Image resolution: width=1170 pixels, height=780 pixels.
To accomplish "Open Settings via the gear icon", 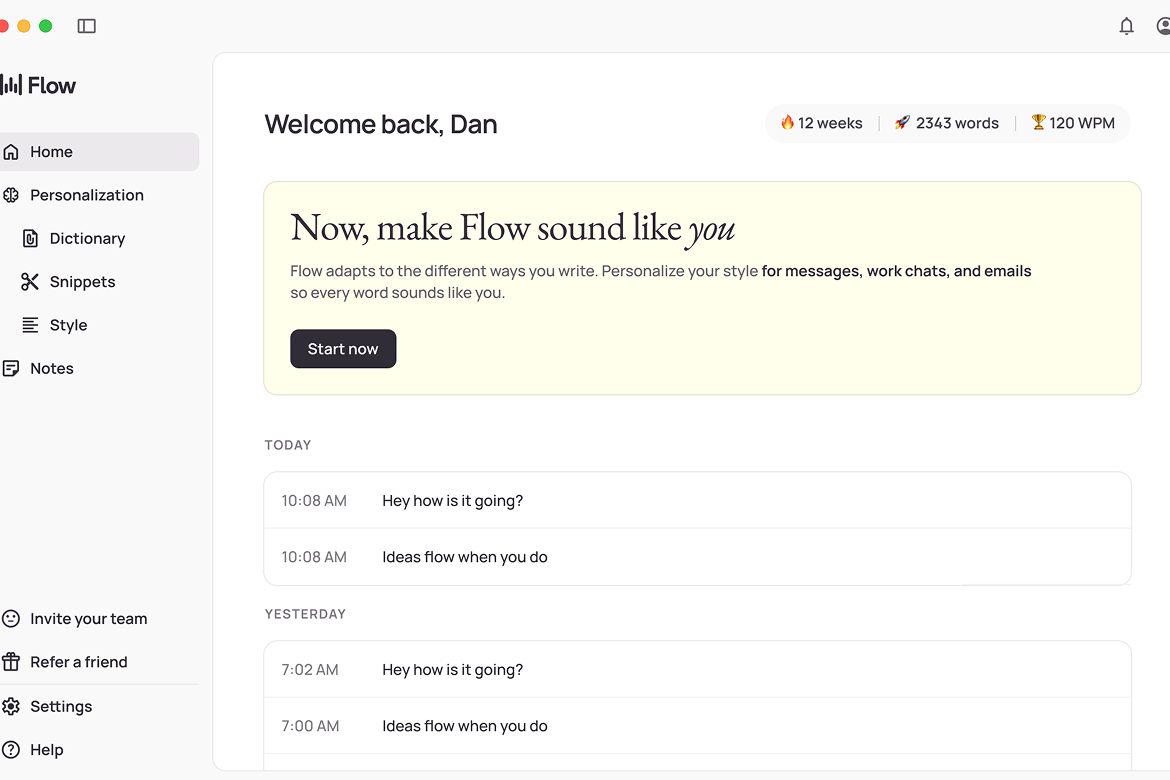I will [13, 706].
